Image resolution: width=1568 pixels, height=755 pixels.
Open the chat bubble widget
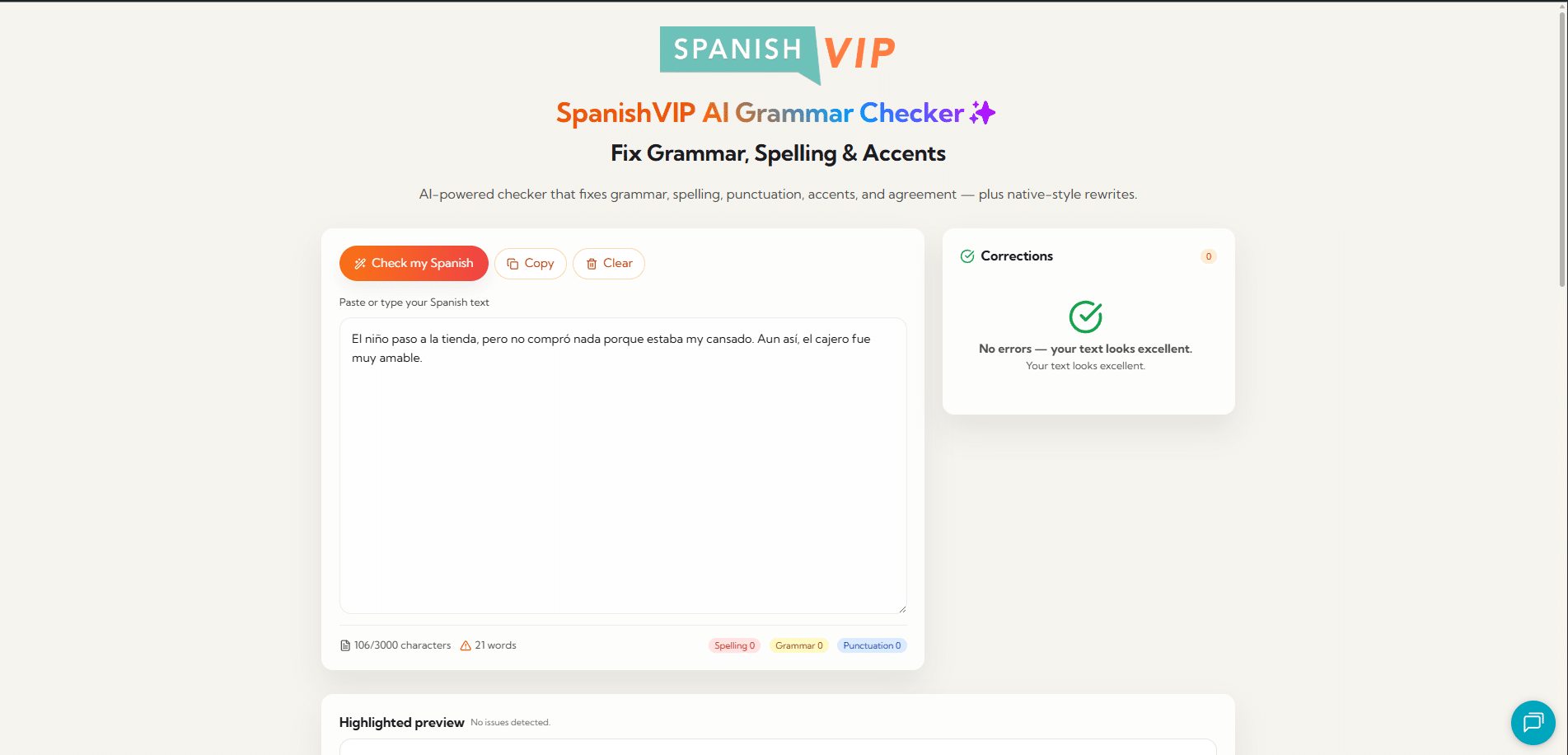click(1533, 722)
